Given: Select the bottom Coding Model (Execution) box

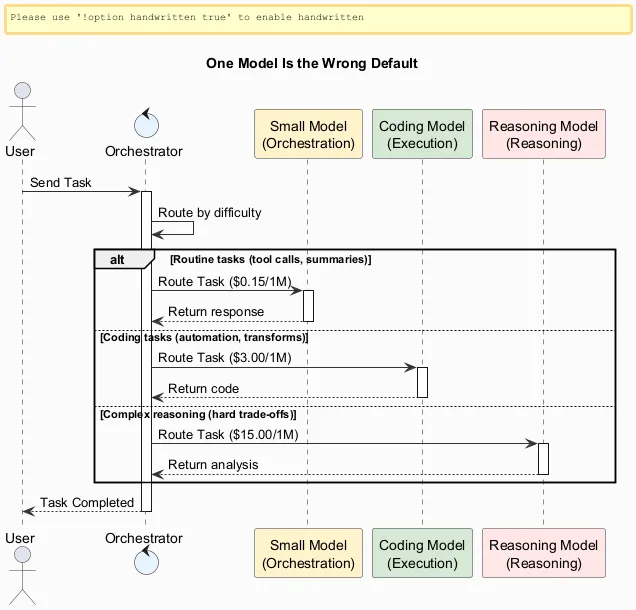Looking at the screenshot, I should tap(422, 553).
